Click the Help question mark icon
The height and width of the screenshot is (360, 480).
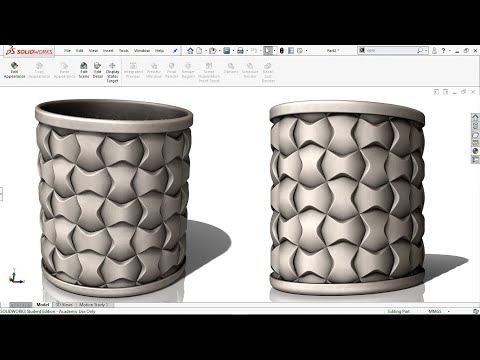coord(443,51)
